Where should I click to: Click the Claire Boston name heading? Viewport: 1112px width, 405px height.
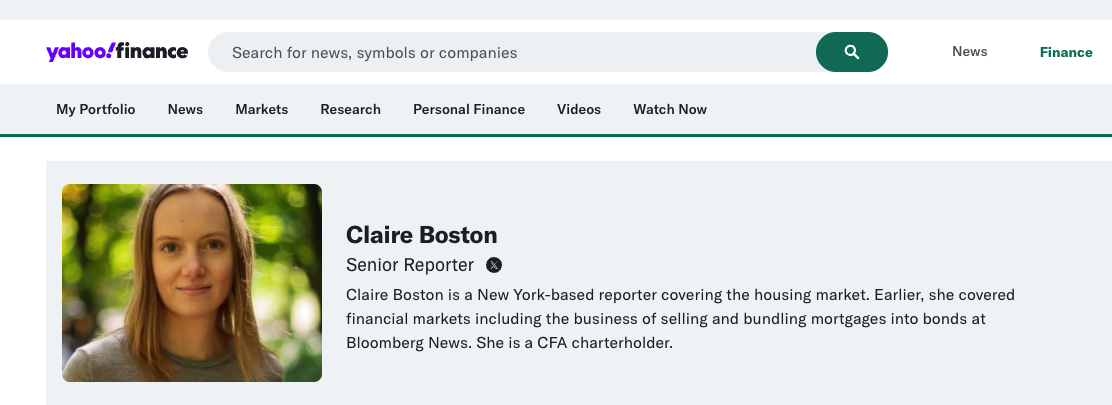click(x=421, y=235)
